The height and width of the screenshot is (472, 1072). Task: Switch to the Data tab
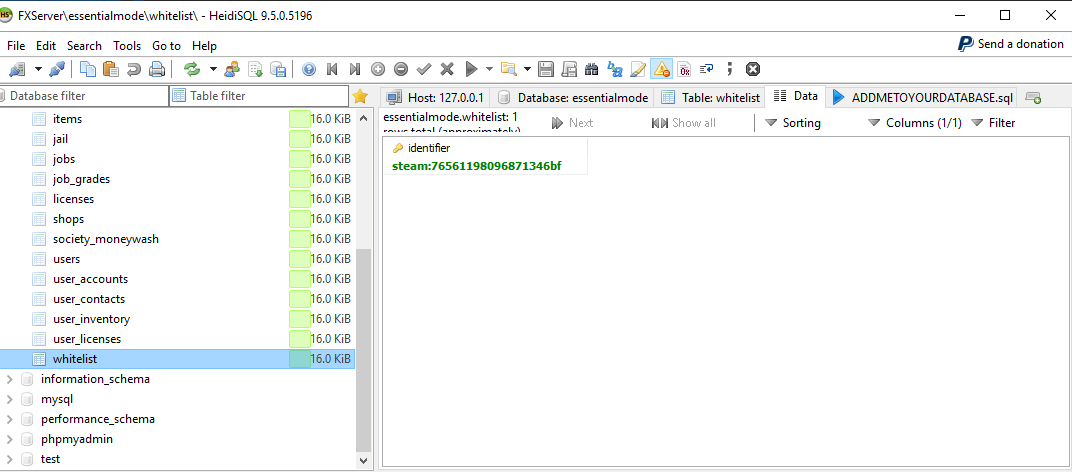click(796, 96)
